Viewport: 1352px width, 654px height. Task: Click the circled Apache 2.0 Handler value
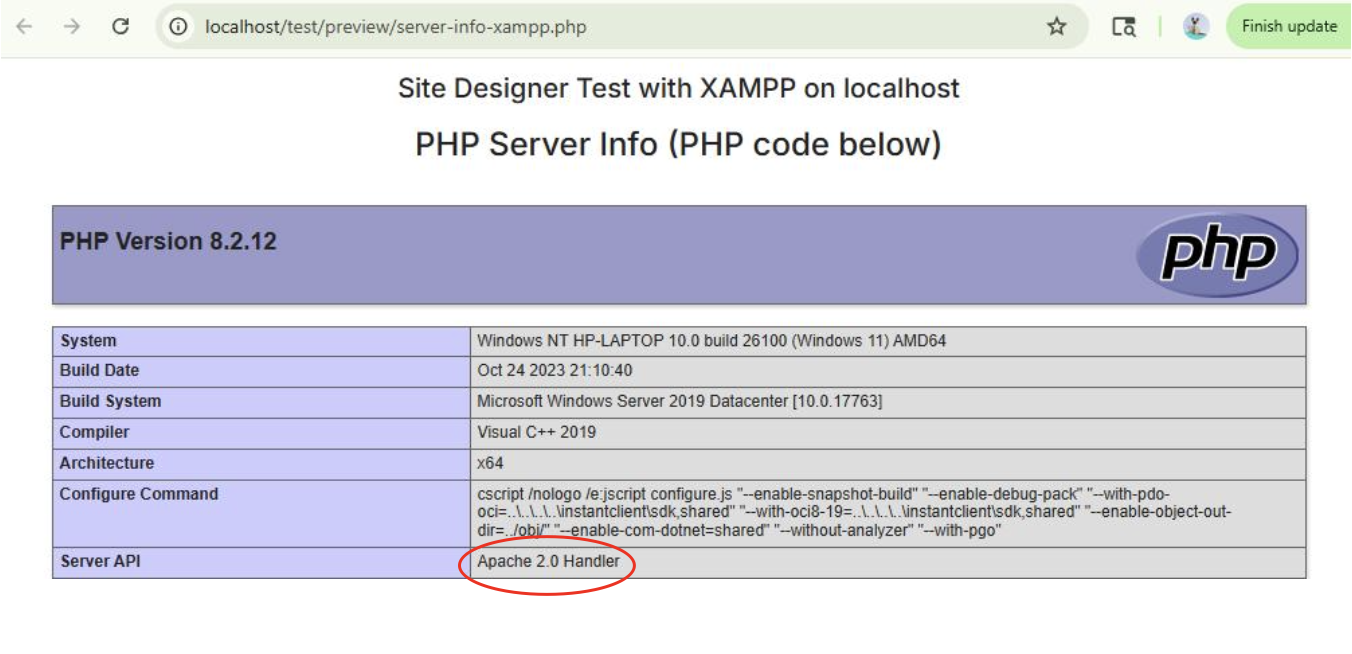click(548, 562)
